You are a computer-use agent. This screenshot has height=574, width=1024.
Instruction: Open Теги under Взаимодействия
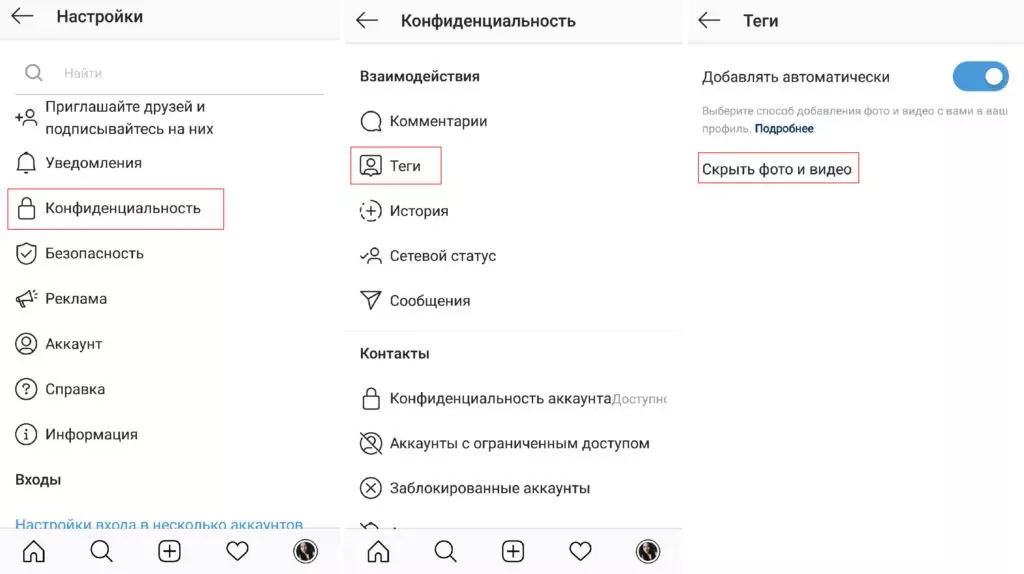(x=396, y=166)
